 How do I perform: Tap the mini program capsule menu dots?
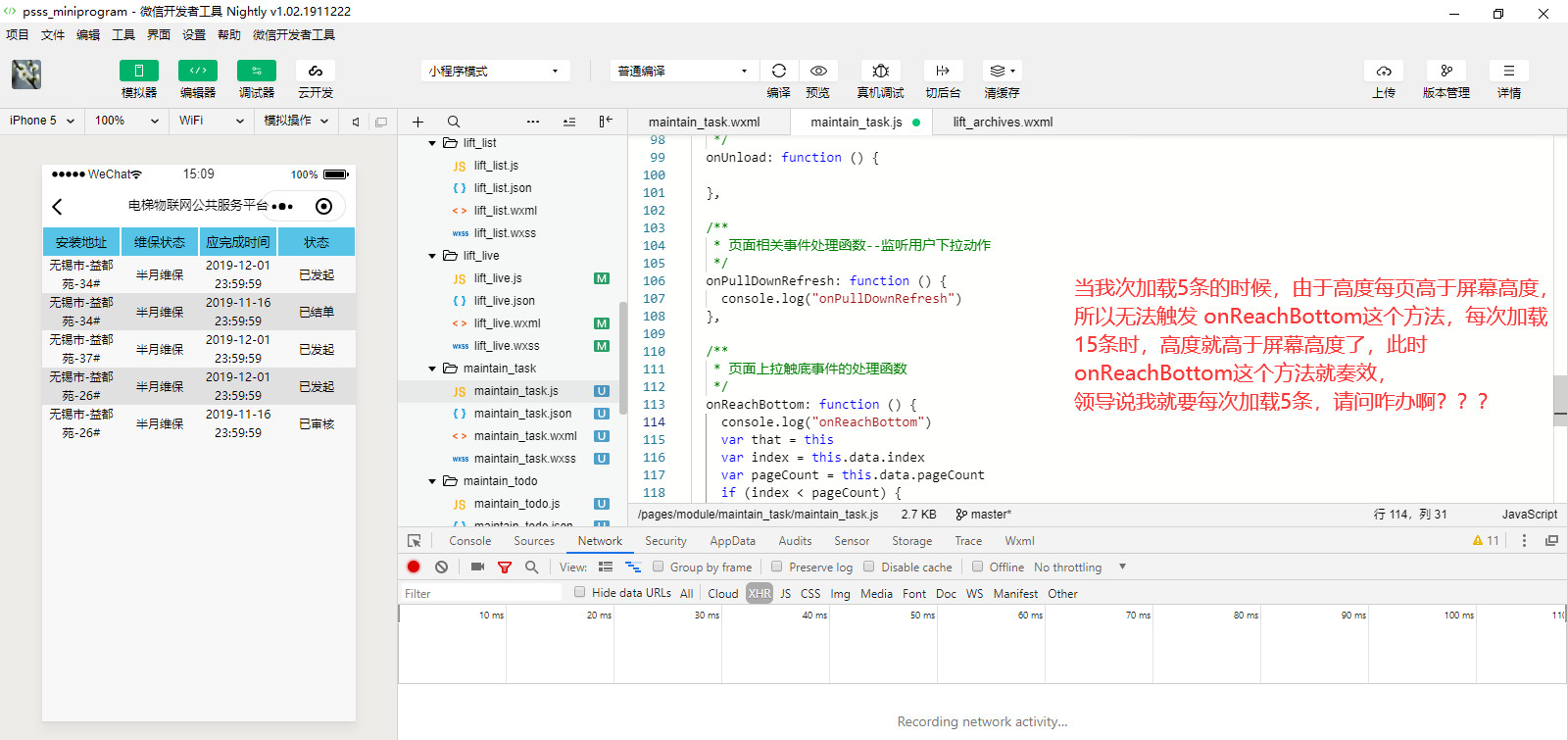click(282, 206)
